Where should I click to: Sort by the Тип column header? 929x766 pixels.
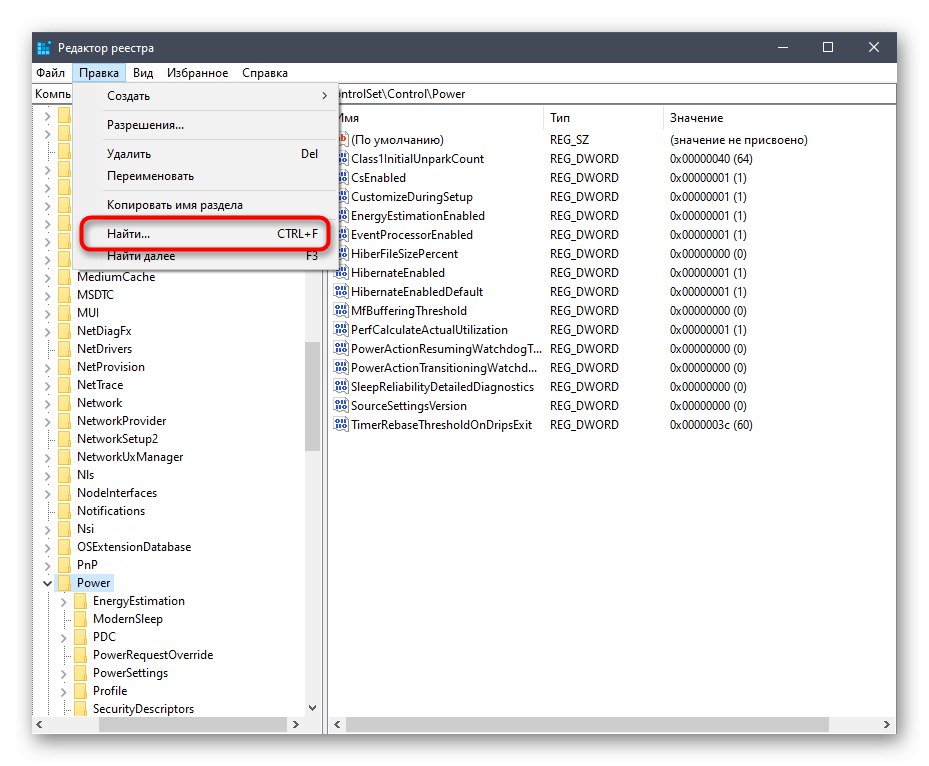coord(603,118)
